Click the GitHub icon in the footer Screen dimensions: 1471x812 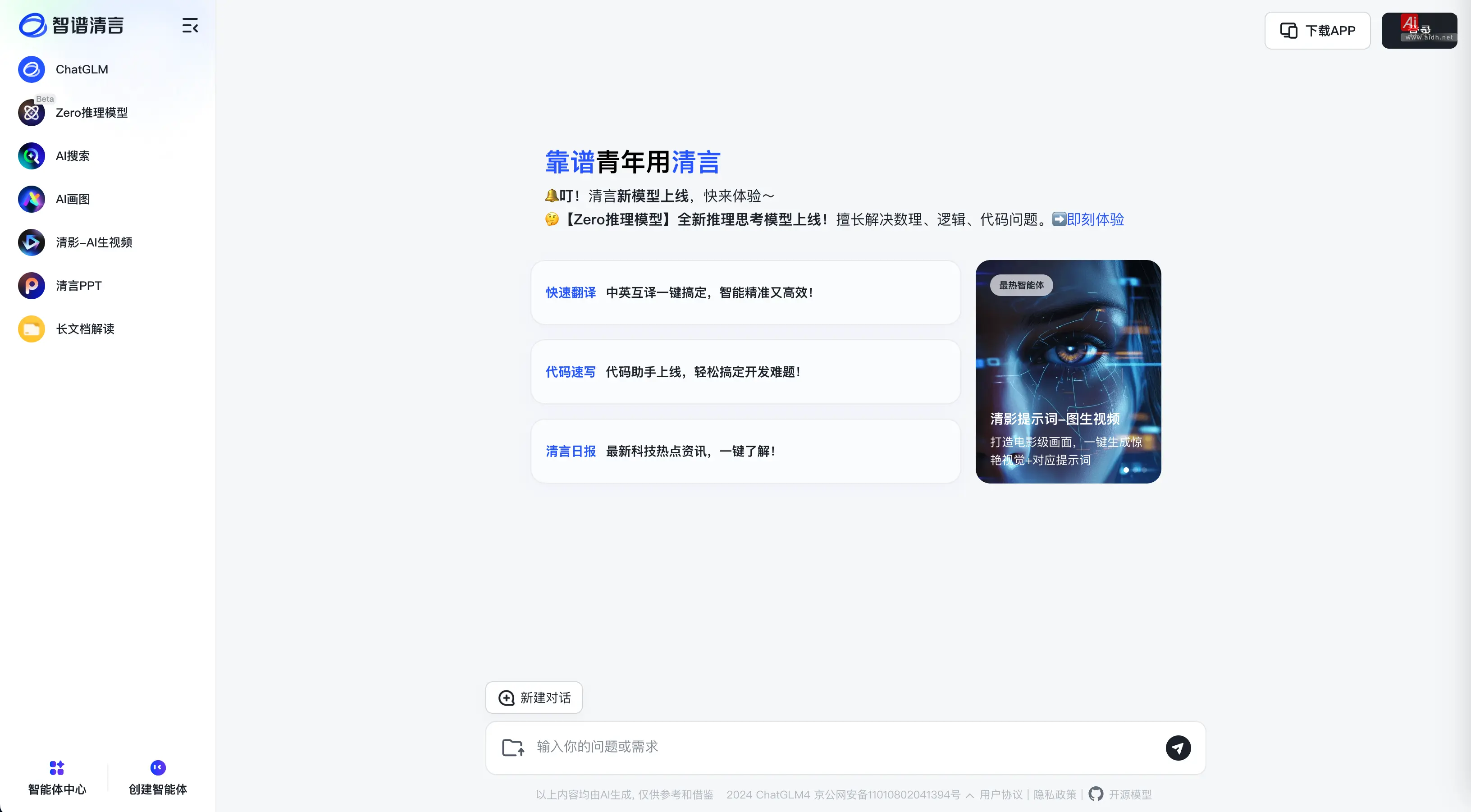coord(1096,794)
